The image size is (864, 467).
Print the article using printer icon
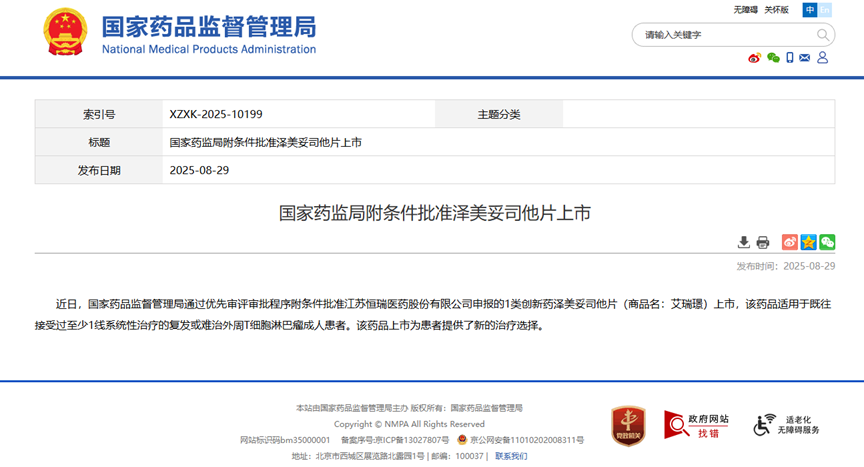click(763, 242)
